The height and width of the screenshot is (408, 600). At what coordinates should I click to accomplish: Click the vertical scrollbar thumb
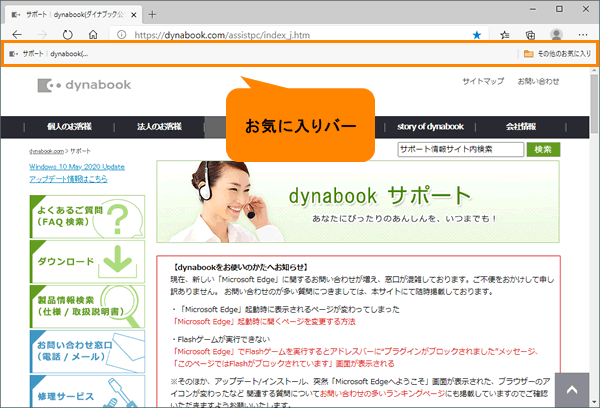[594, 104]
